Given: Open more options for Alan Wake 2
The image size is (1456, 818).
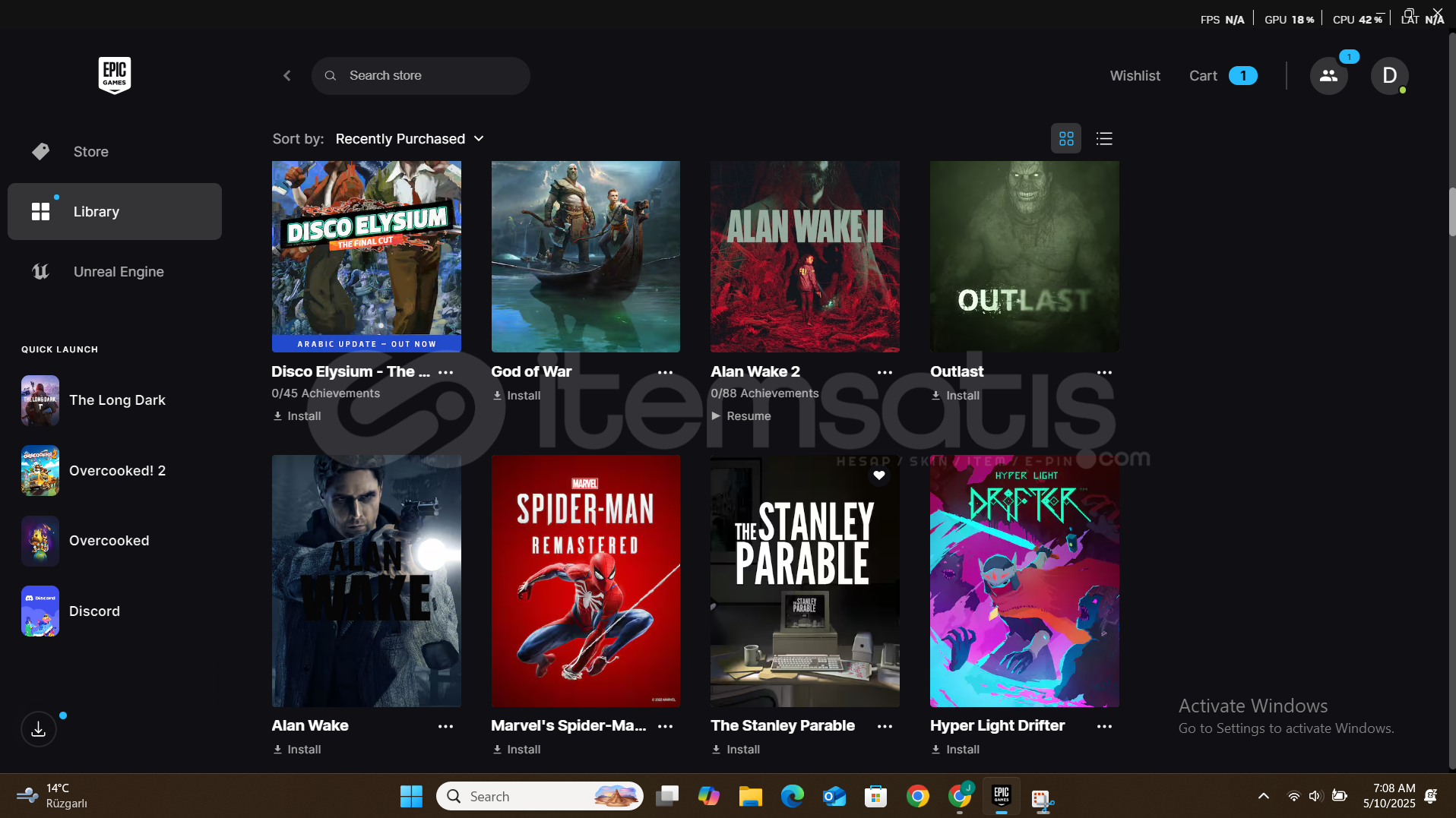Looking at the screenshot, I should pyautogui.click(x=885, y=372).
